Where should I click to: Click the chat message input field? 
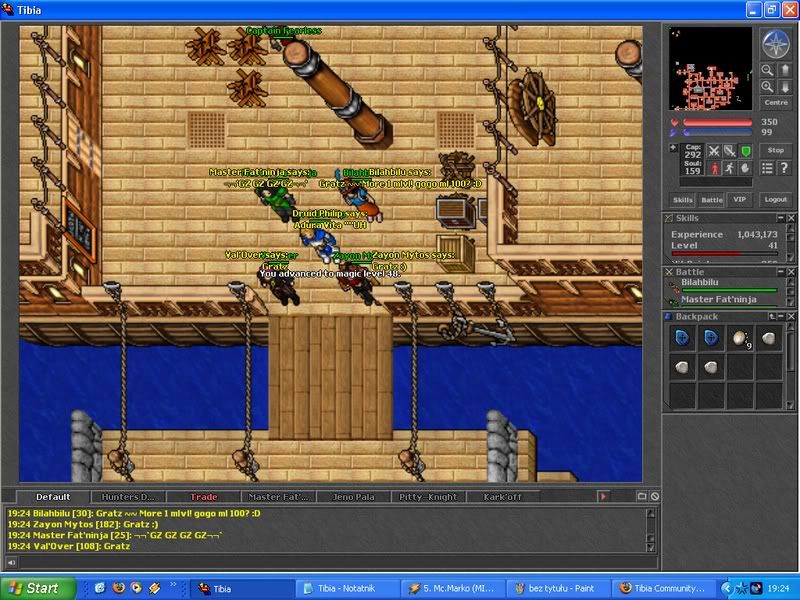[x=338, y=563]
